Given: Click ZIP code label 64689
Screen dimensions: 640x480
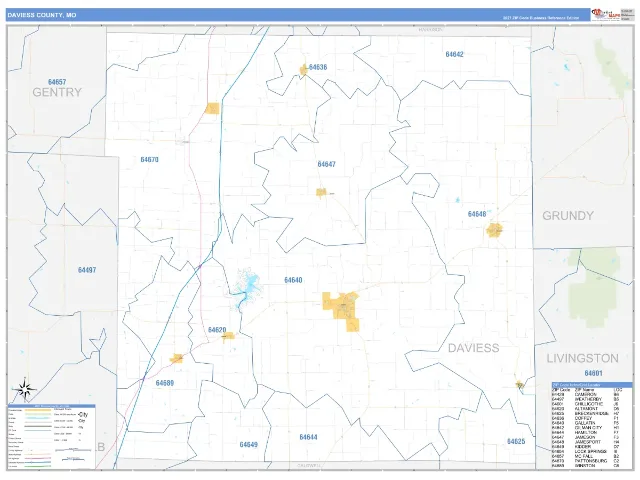Looking at the screenshot, I should click(164, 383).
